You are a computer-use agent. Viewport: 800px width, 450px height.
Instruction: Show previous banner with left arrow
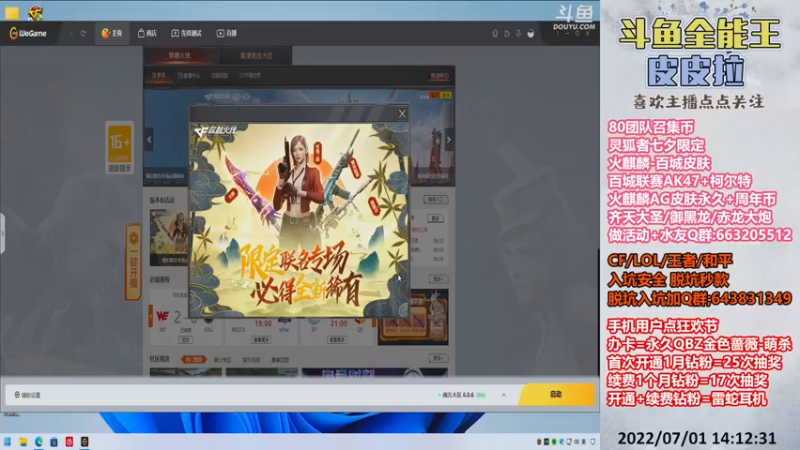(149, 139)
